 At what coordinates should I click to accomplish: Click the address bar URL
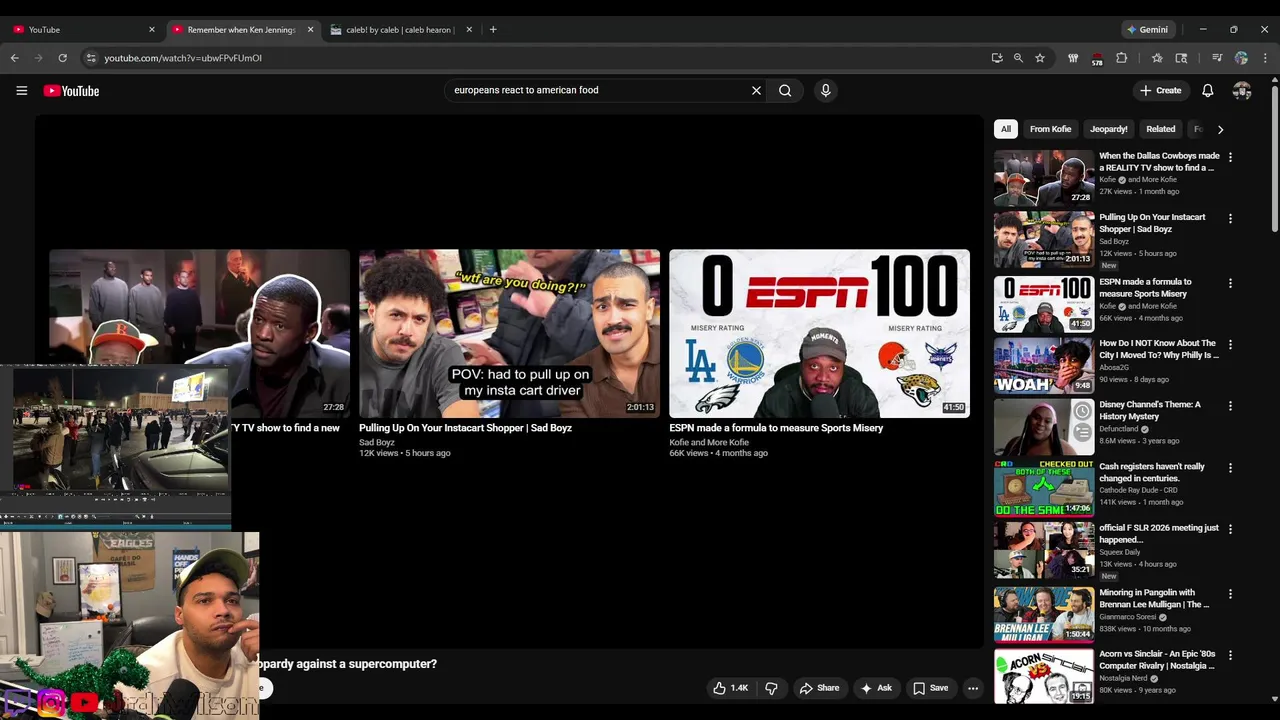[x=183, y=58]
